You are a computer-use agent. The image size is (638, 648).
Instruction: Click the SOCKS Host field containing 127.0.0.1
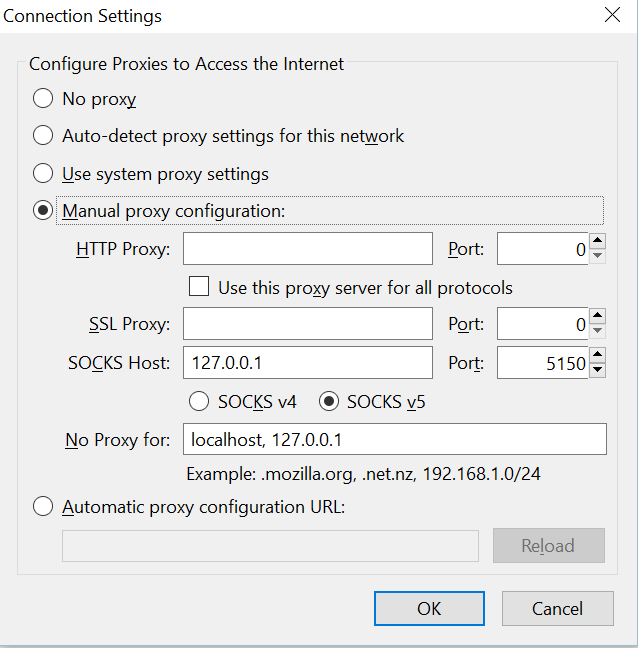[308, 363]
